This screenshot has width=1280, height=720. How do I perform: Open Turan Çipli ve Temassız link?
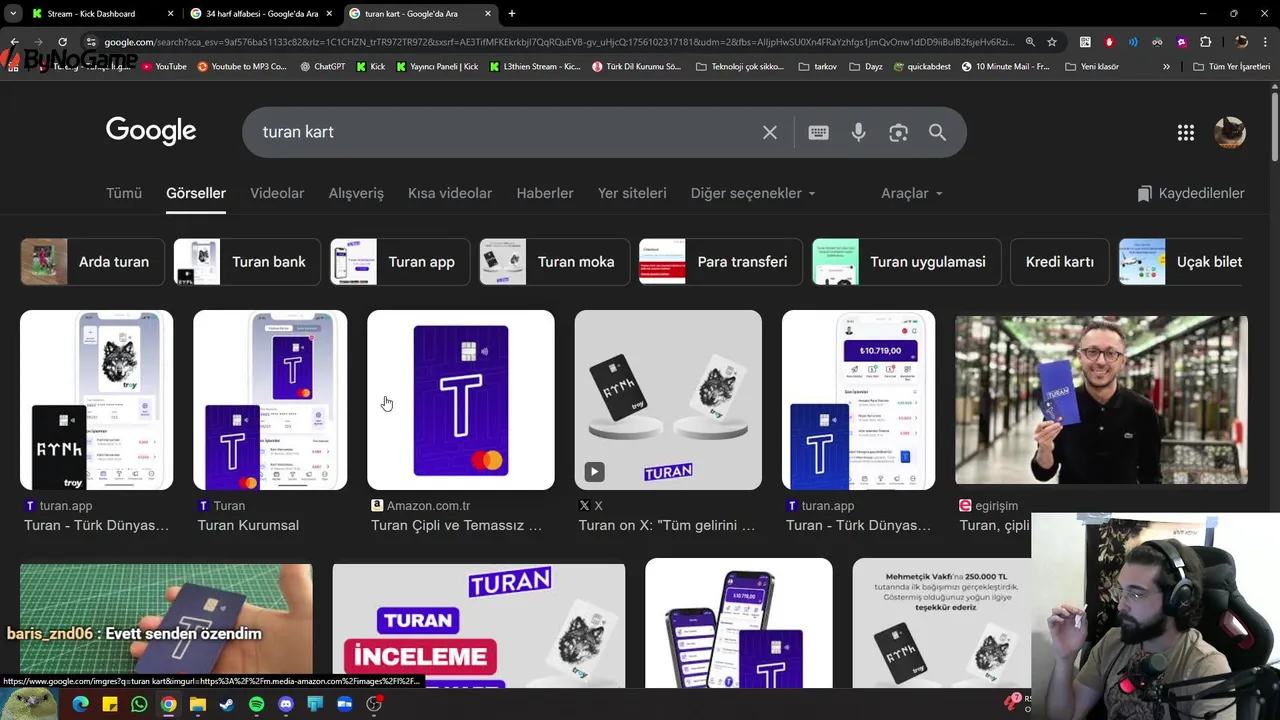click(x=456, y=525)
